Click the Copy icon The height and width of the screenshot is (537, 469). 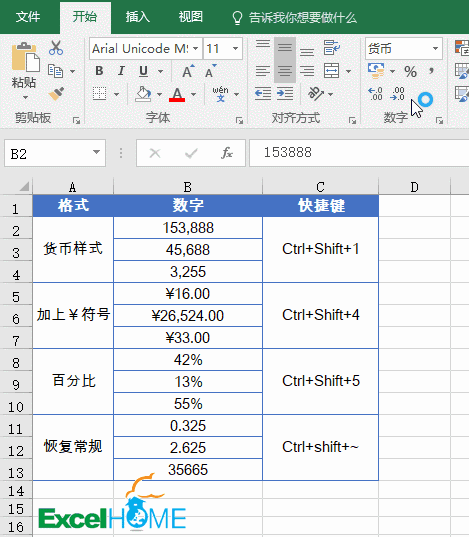click(x=55, y=71)
